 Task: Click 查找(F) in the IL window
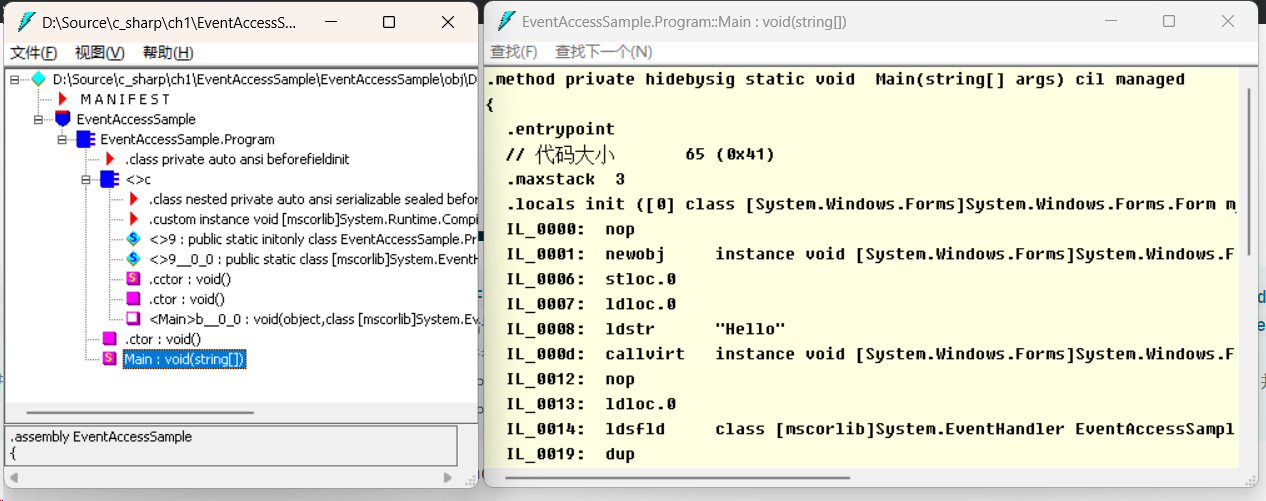[x=514, y=51]
